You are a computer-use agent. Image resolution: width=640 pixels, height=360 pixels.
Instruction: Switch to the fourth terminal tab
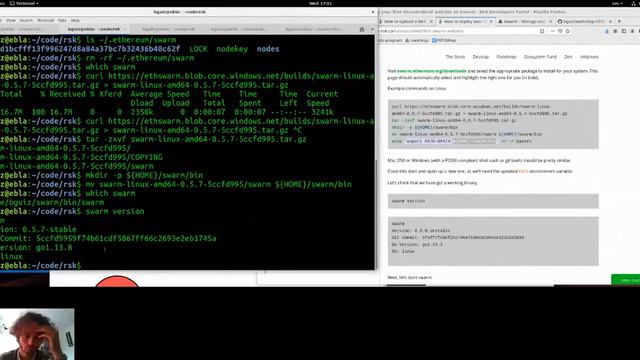coord(238,29)
